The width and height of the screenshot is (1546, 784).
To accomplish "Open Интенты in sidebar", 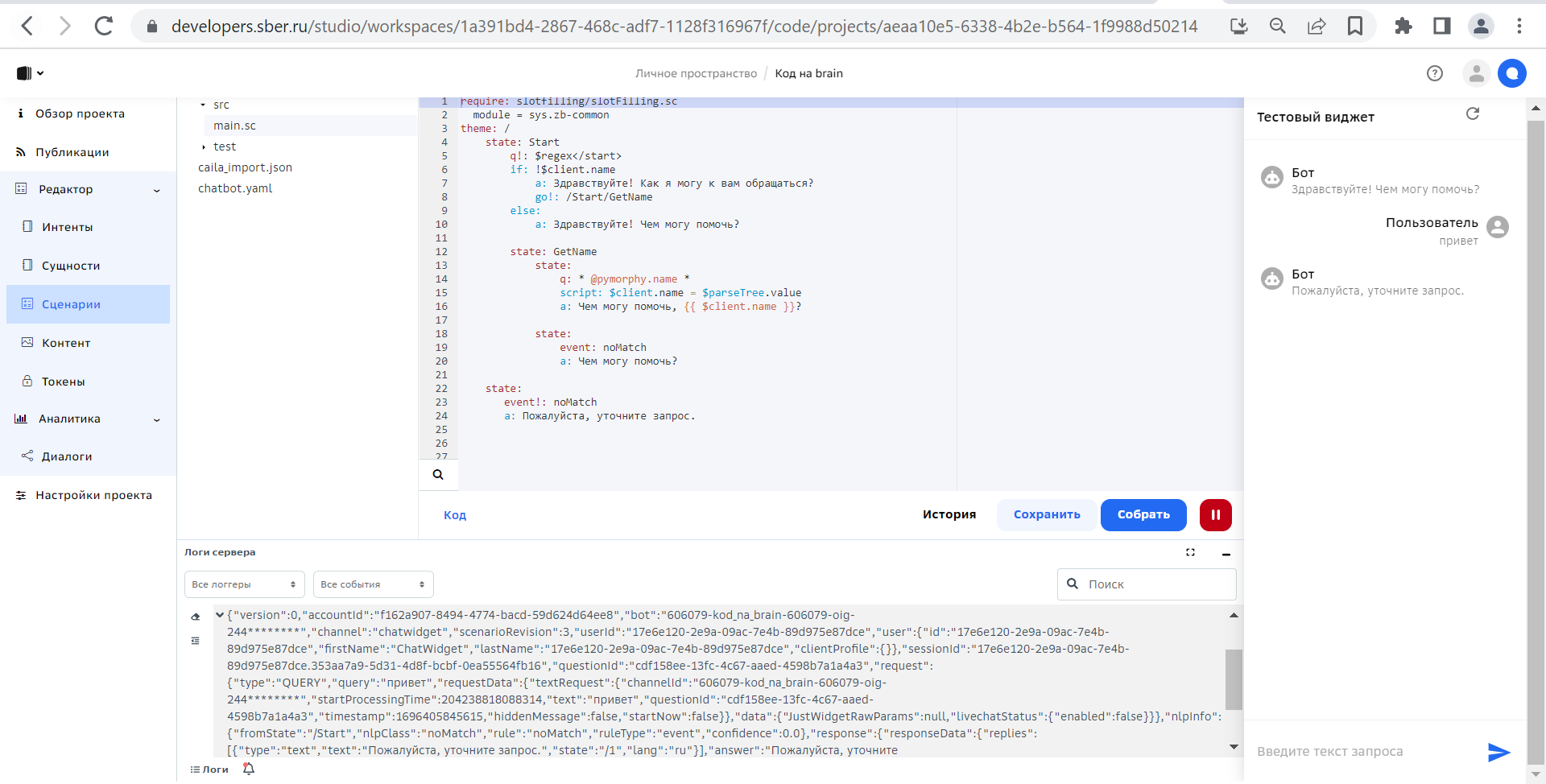I will [x=67, y=227].
